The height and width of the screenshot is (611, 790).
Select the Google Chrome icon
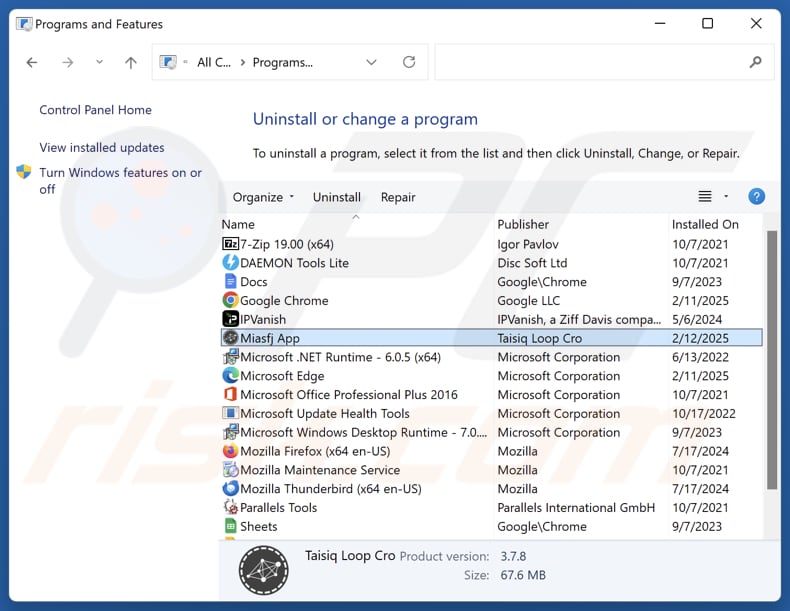pos(231,300)
